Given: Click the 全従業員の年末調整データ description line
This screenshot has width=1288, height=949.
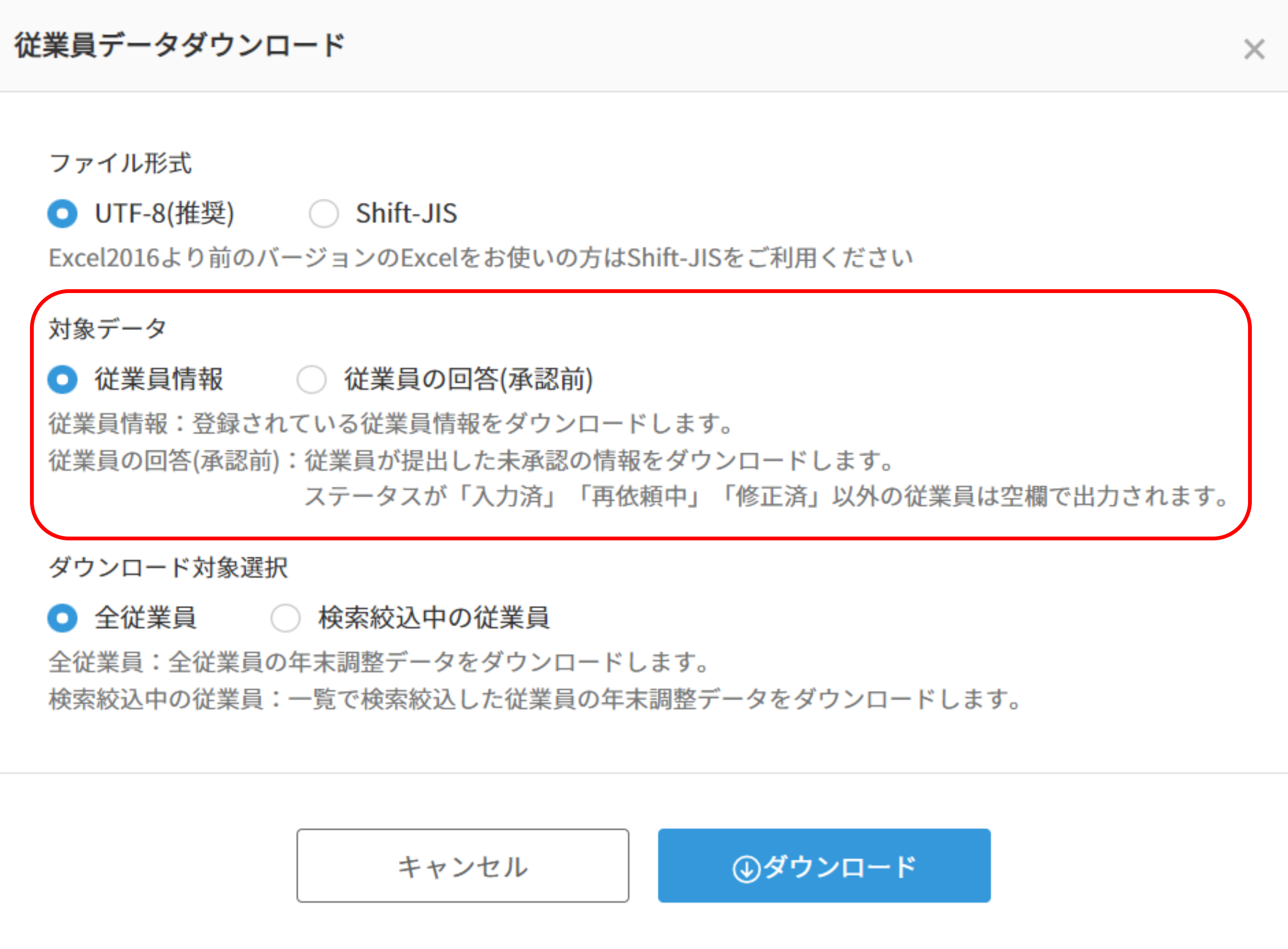Looking at the screenshot, I should coord(379,662).
